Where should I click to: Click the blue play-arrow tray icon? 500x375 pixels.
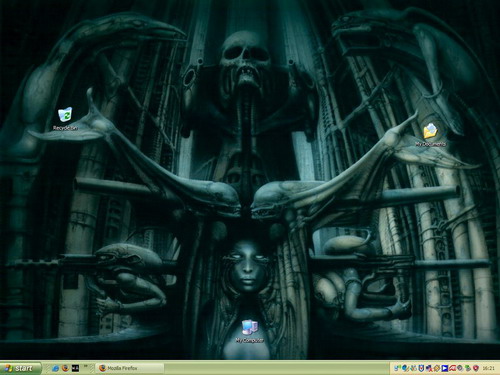point(445,368)
